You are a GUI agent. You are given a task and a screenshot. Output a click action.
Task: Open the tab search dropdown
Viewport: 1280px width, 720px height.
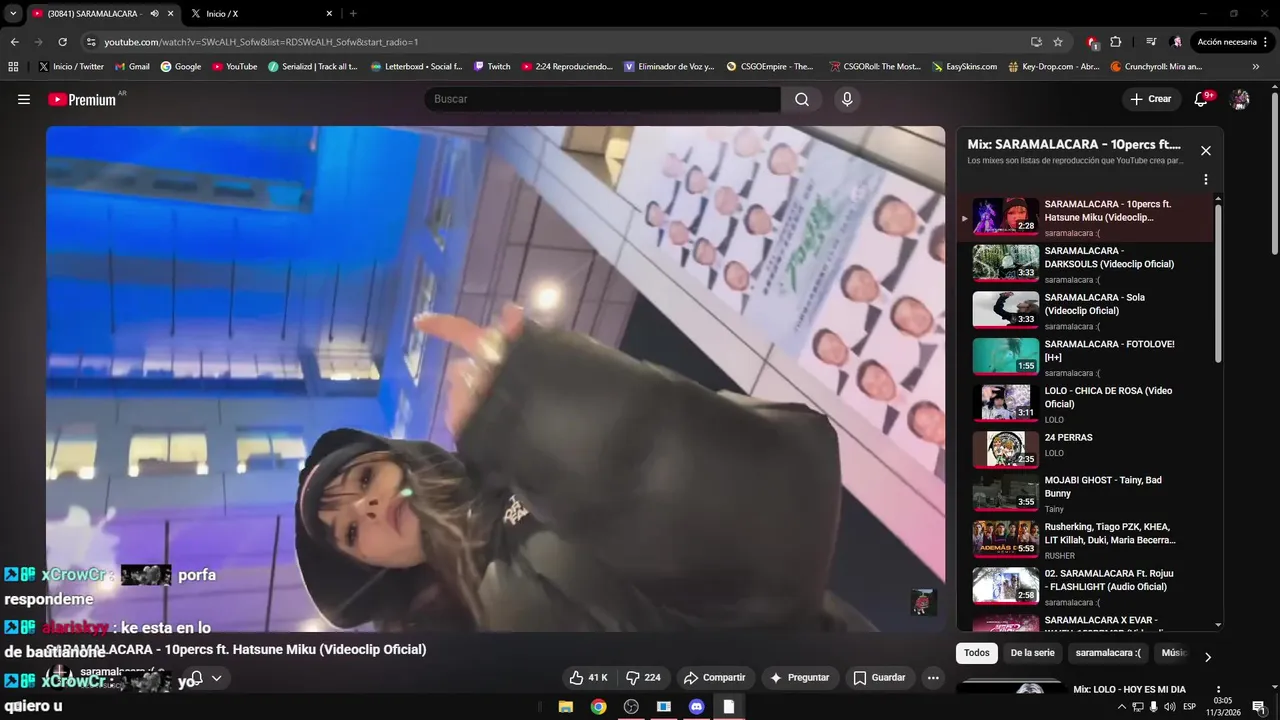point(13,14)
